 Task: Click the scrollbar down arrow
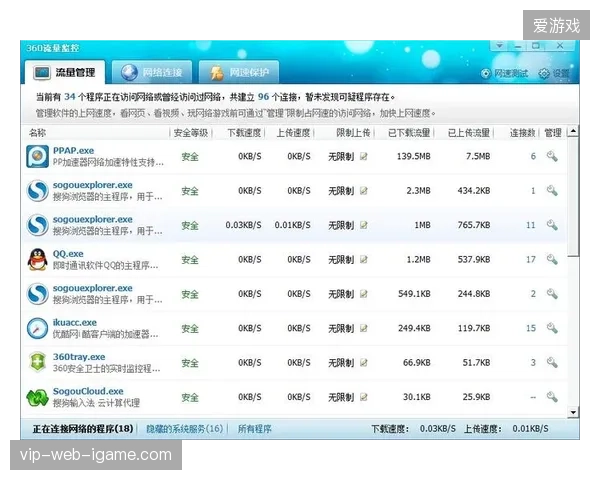coord(573,412)
